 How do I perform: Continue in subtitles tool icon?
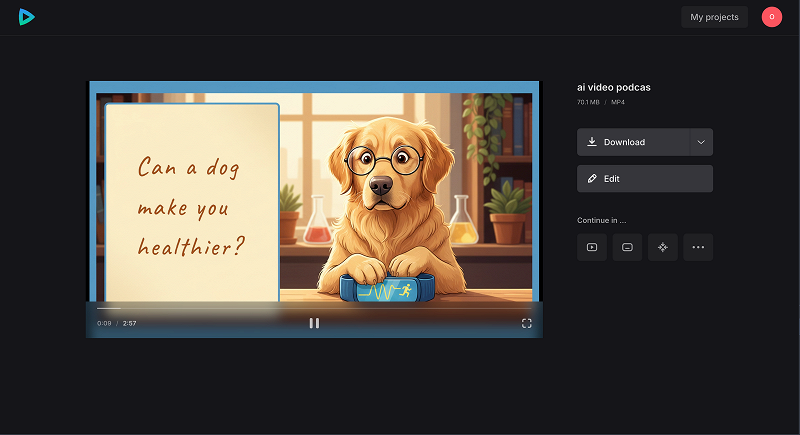pos(627,247)
